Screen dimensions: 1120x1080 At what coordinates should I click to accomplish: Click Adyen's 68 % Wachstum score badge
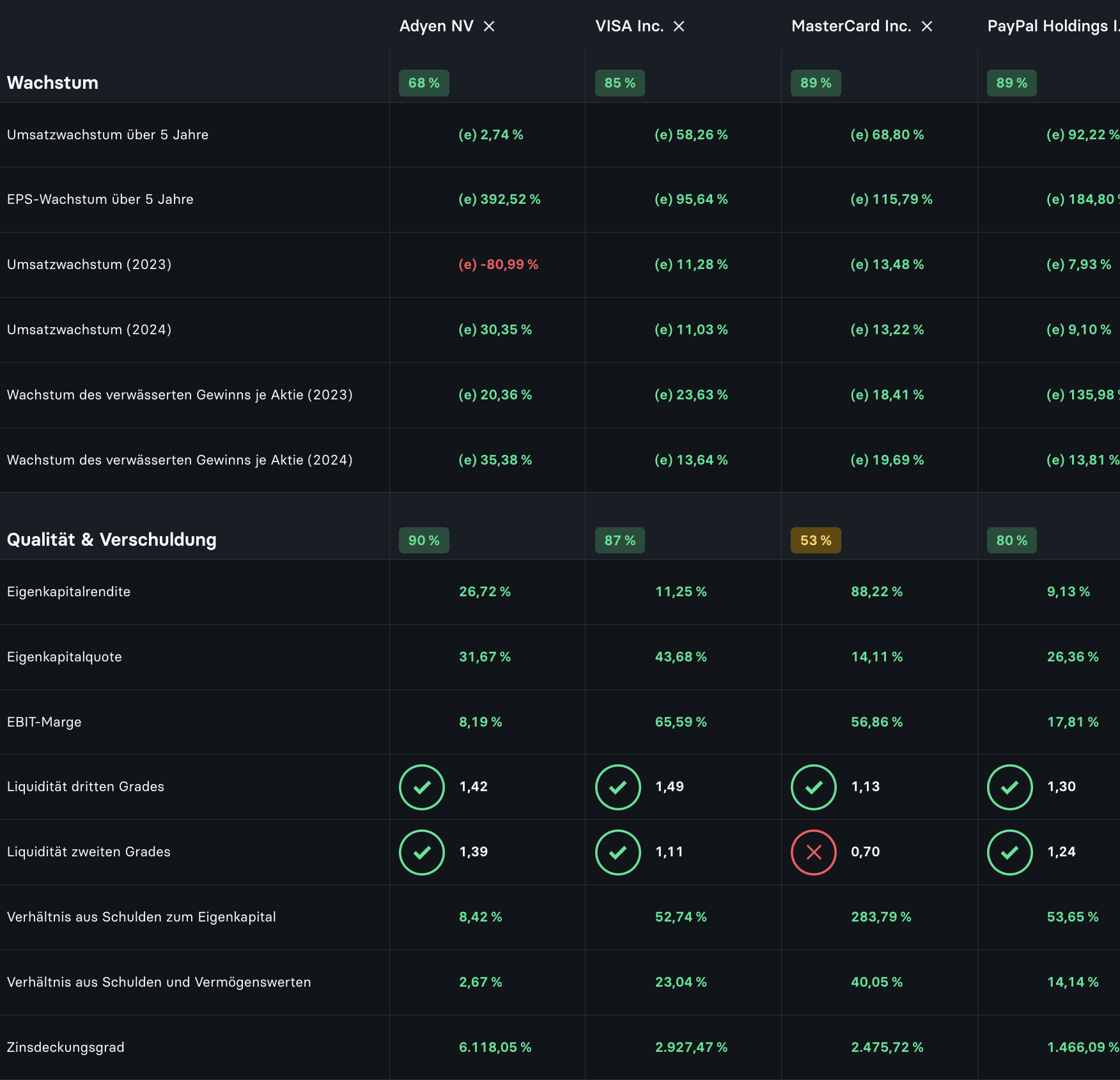pos(424,83)
